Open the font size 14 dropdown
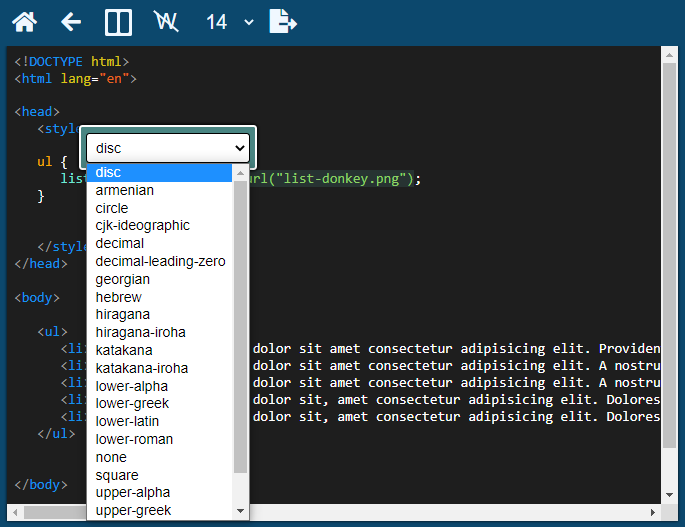The height and width of the screenshot is (527, 685). click(230, 22)
